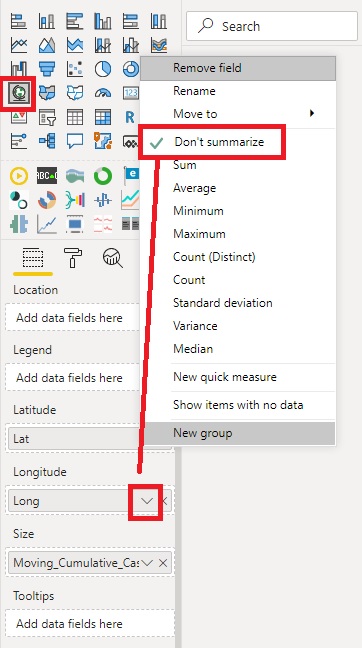The image size is (362, 648).
Task: Choose the Clustered bar chart visual
Action: pos(74,21)
